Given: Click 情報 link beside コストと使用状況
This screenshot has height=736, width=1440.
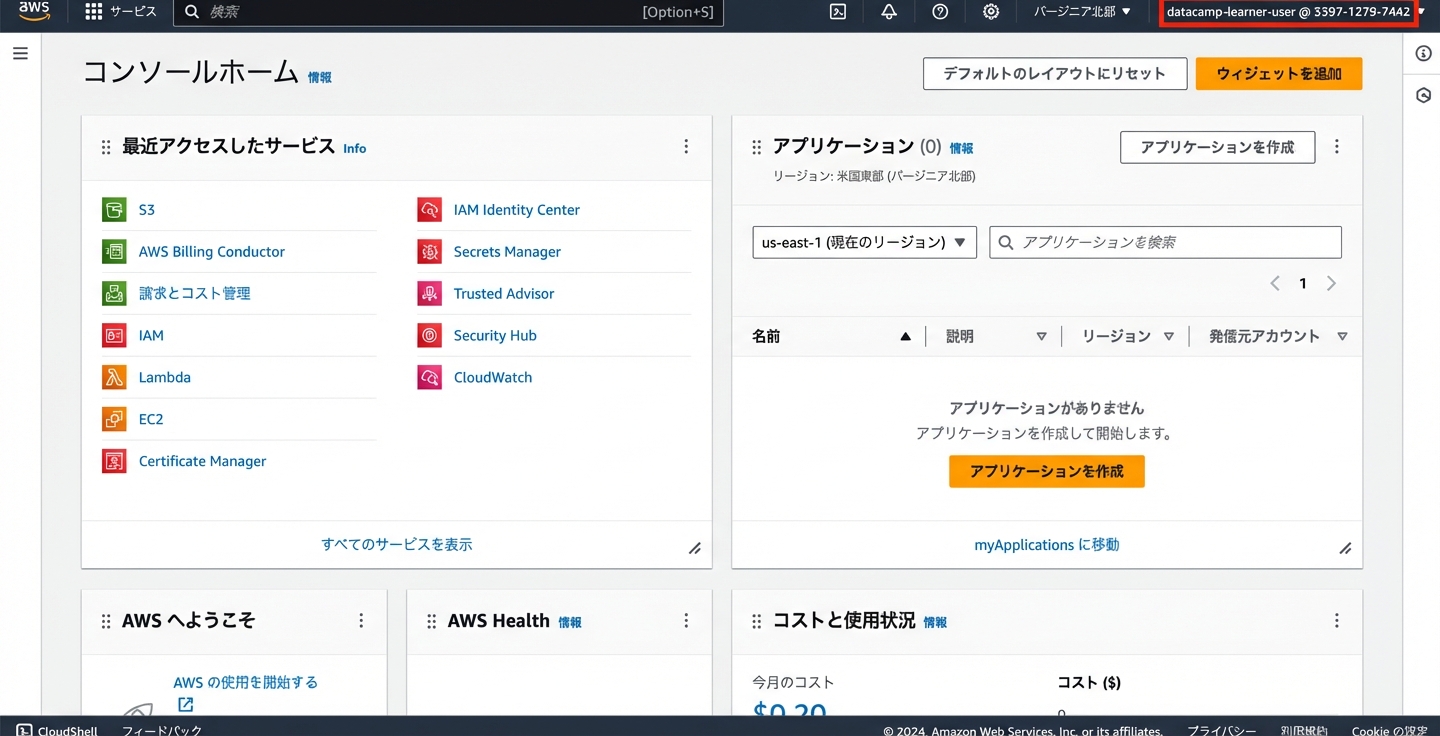Looking at the screenshot, I should click(935, 622).
